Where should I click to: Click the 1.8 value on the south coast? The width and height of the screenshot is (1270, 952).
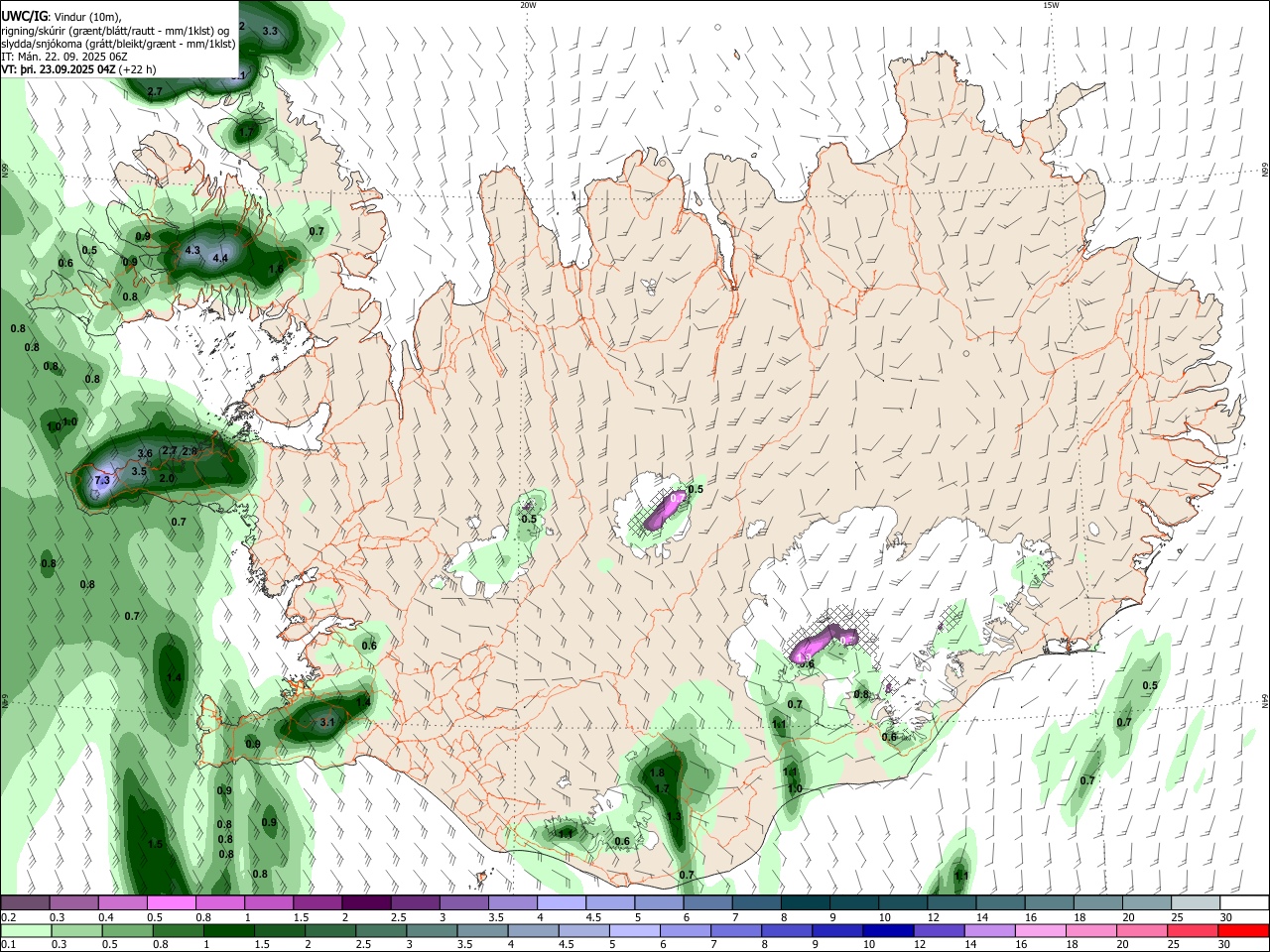[x=657, y=773]
